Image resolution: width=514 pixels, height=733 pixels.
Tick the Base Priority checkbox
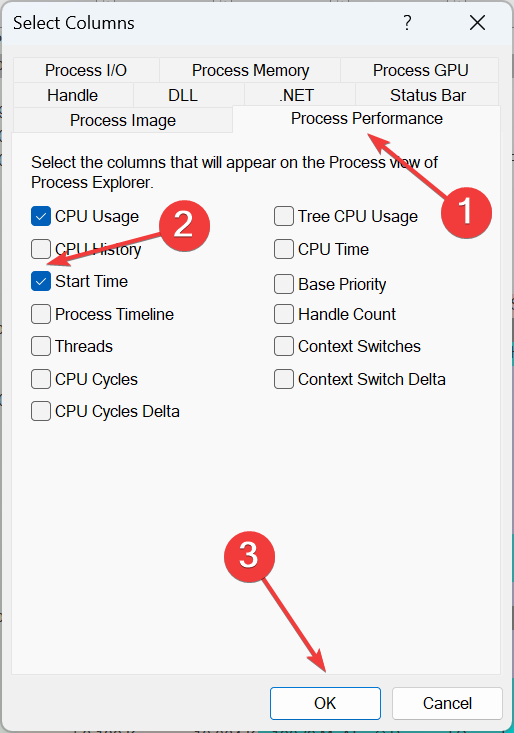(284, 284)
